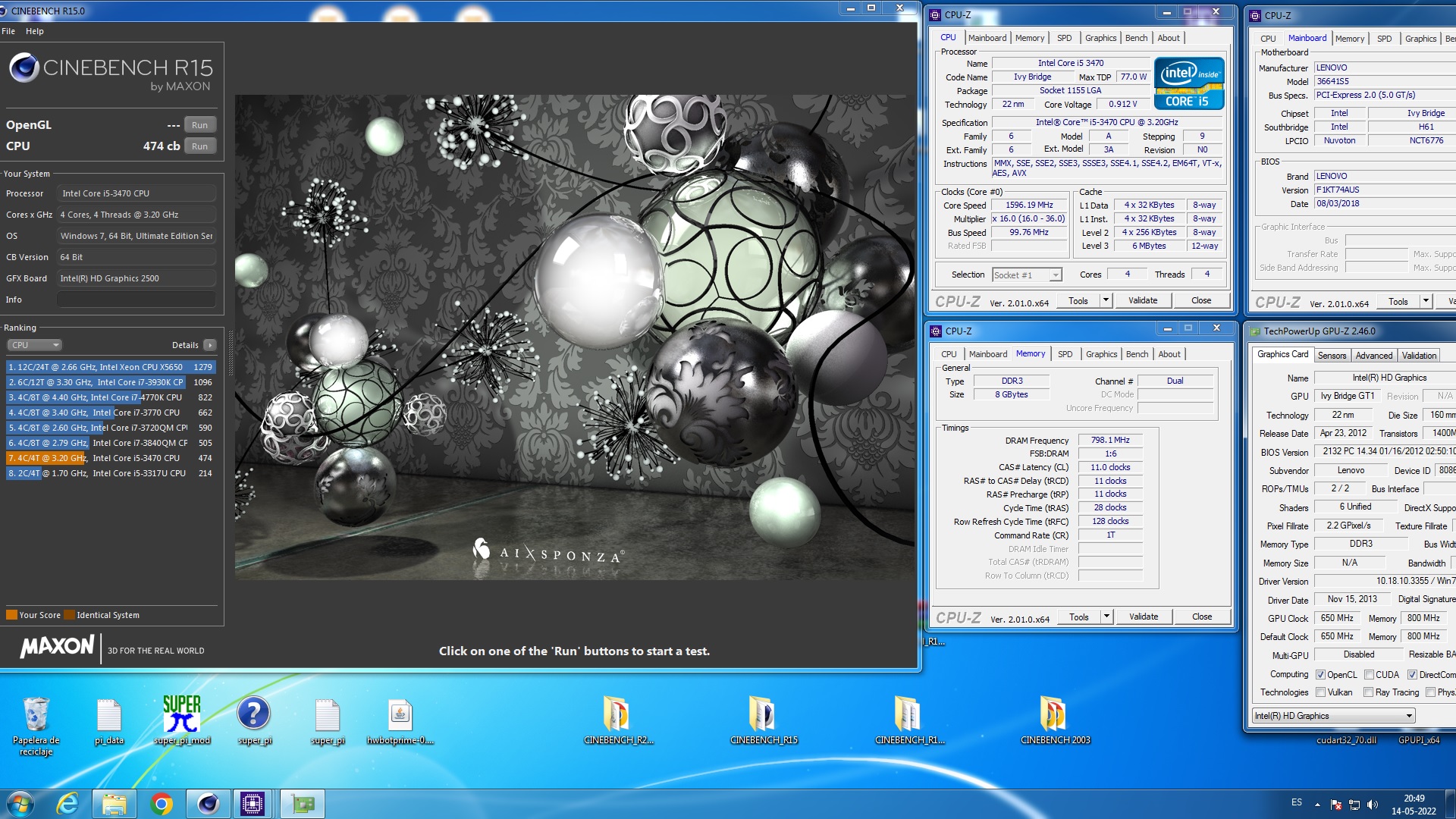This screenshot has height=819, width=1456.
Task: Toggle the Ray Tracing checkbox in GPU-Z
Action: pyautogui.click(x=1368, y=692)
